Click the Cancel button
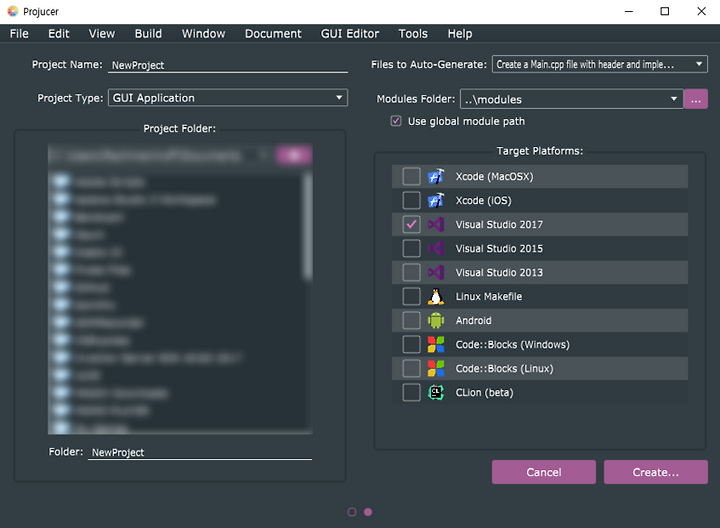Screen dimensions: 720x528 tap(544, 472)
